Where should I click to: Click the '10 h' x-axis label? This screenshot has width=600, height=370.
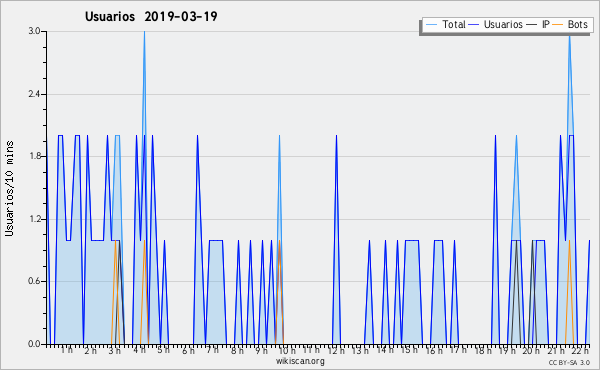[x=287, y=351]
